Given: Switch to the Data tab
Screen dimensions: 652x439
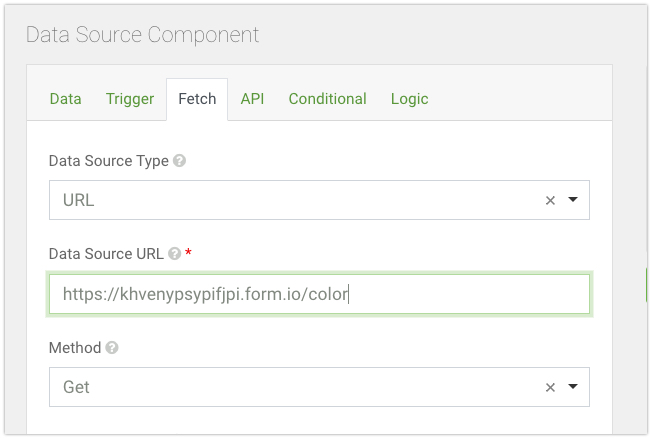Looking at the screenshot, I should 66,99.
